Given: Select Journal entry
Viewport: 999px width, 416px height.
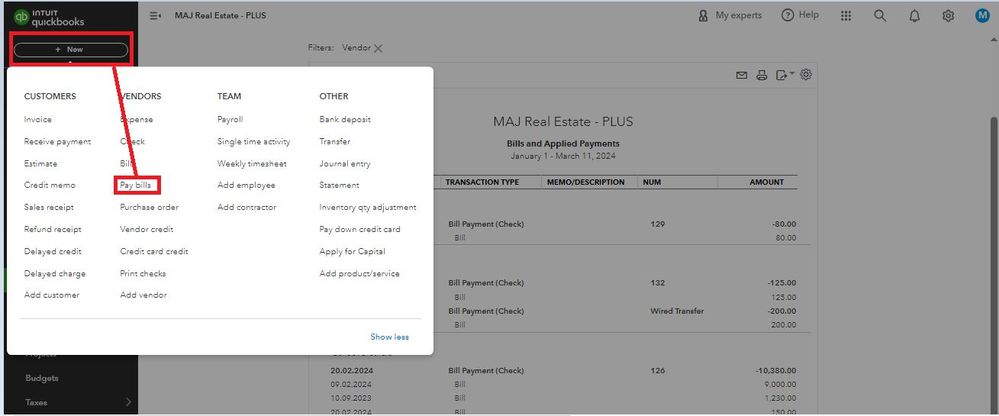Looking at the screenshot, I should coord(345,164).
